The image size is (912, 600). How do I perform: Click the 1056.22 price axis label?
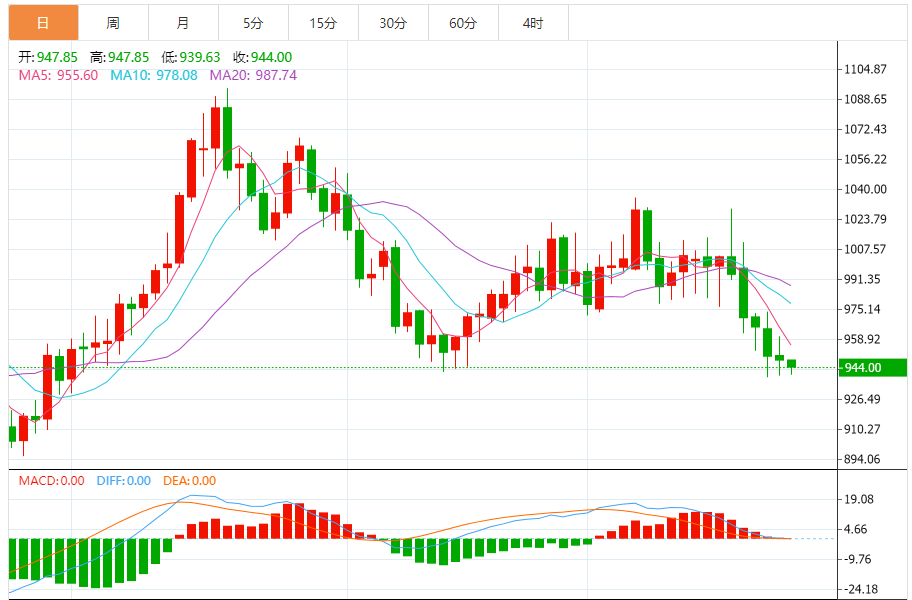pyautogui.click(x=865, y=159)
